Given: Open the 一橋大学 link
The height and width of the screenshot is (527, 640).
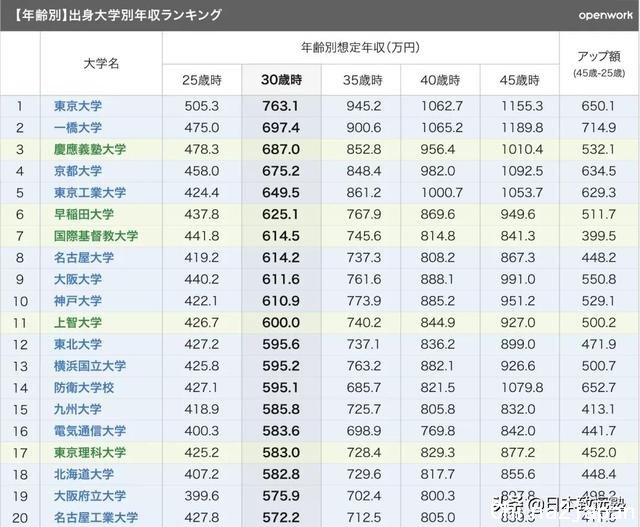Looking at the screenshot, I should click(78, 128).
